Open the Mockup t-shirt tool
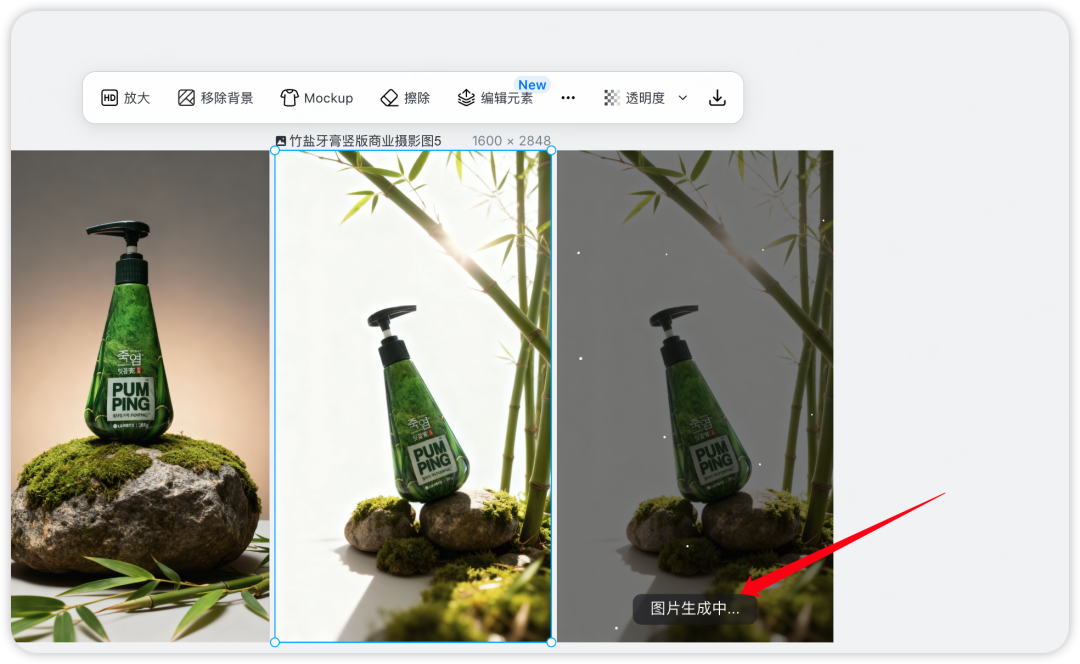The height and width of the screenshot is (664, 1080). click(x=317, y=98)
